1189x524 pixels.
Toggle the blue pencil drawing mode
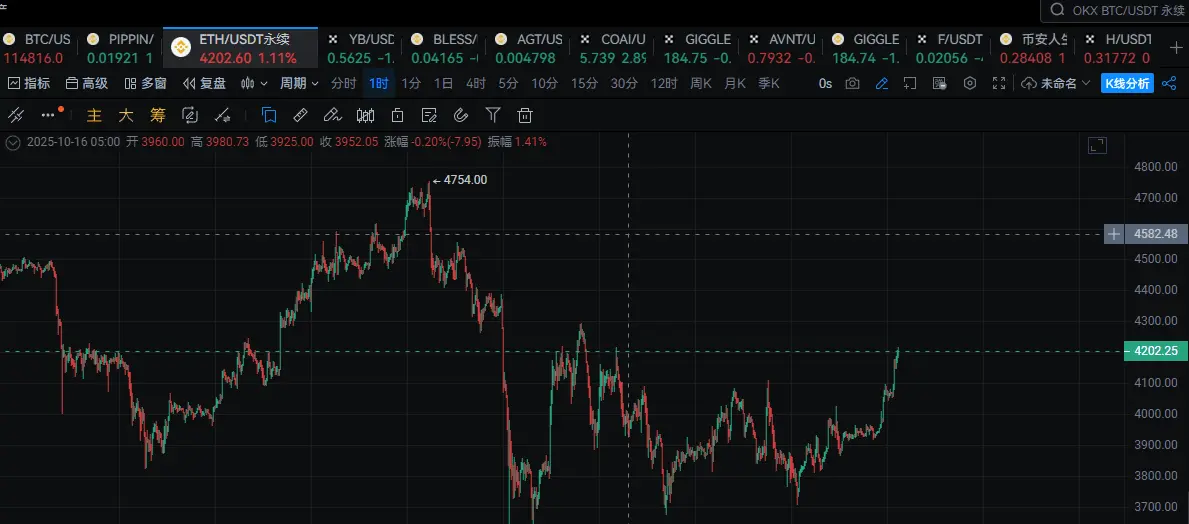pos(881,83)
